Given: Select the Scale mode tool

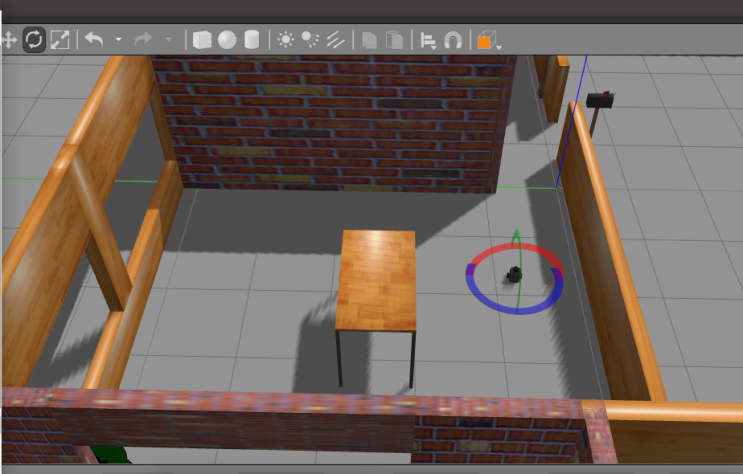Looking at the screenshot, I should pos(60,40).
